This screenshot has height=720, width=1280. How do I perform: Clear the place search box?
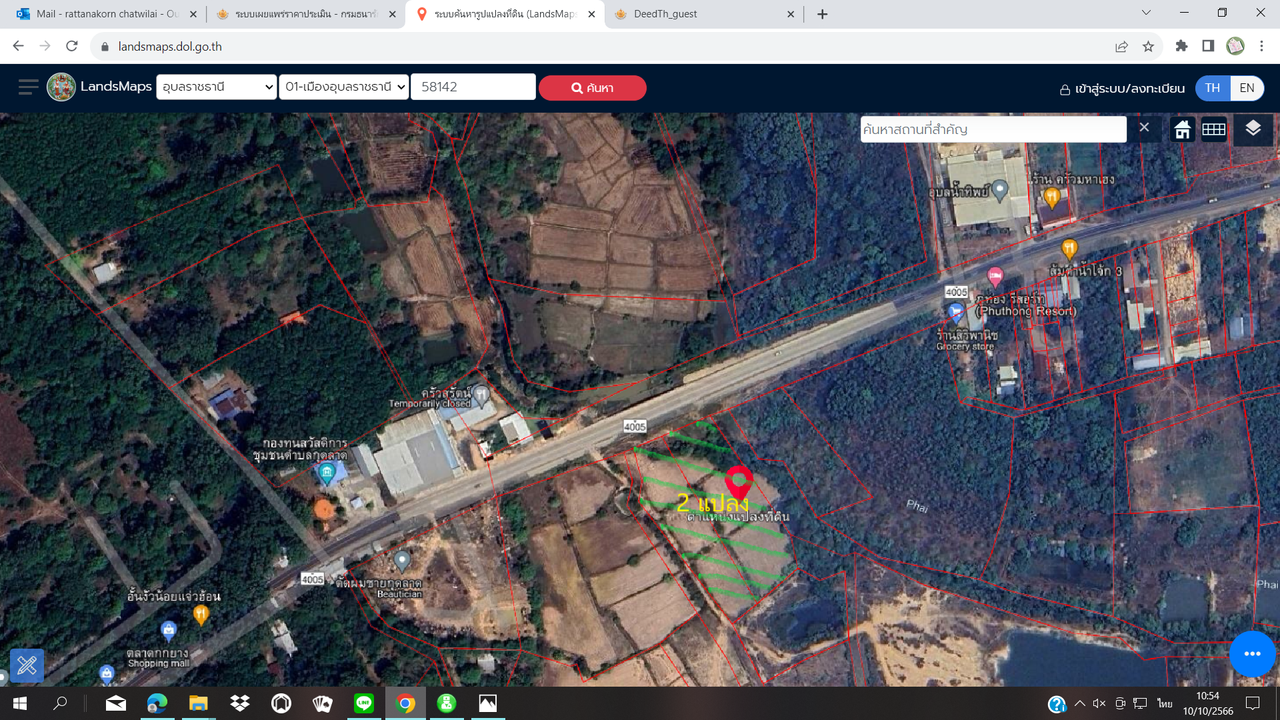point(1144,128)
